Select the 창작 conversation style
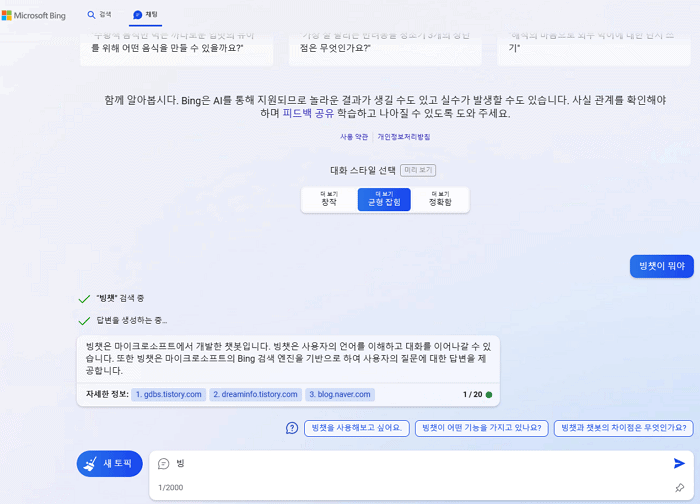Image resolution: width=700 pixels, height=504 pixels. coord(329,199)
